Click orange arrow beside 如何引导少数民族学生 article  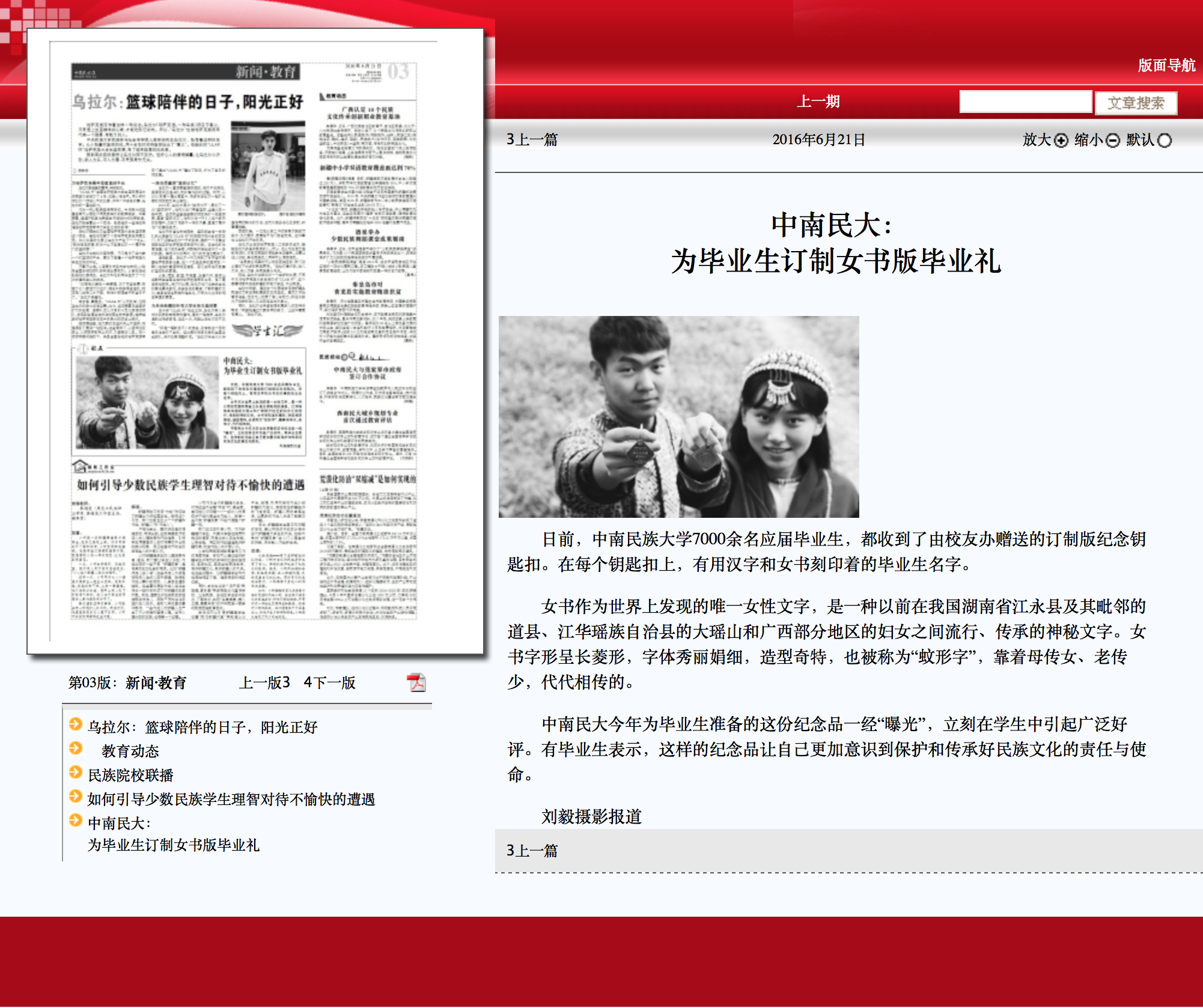76,796
